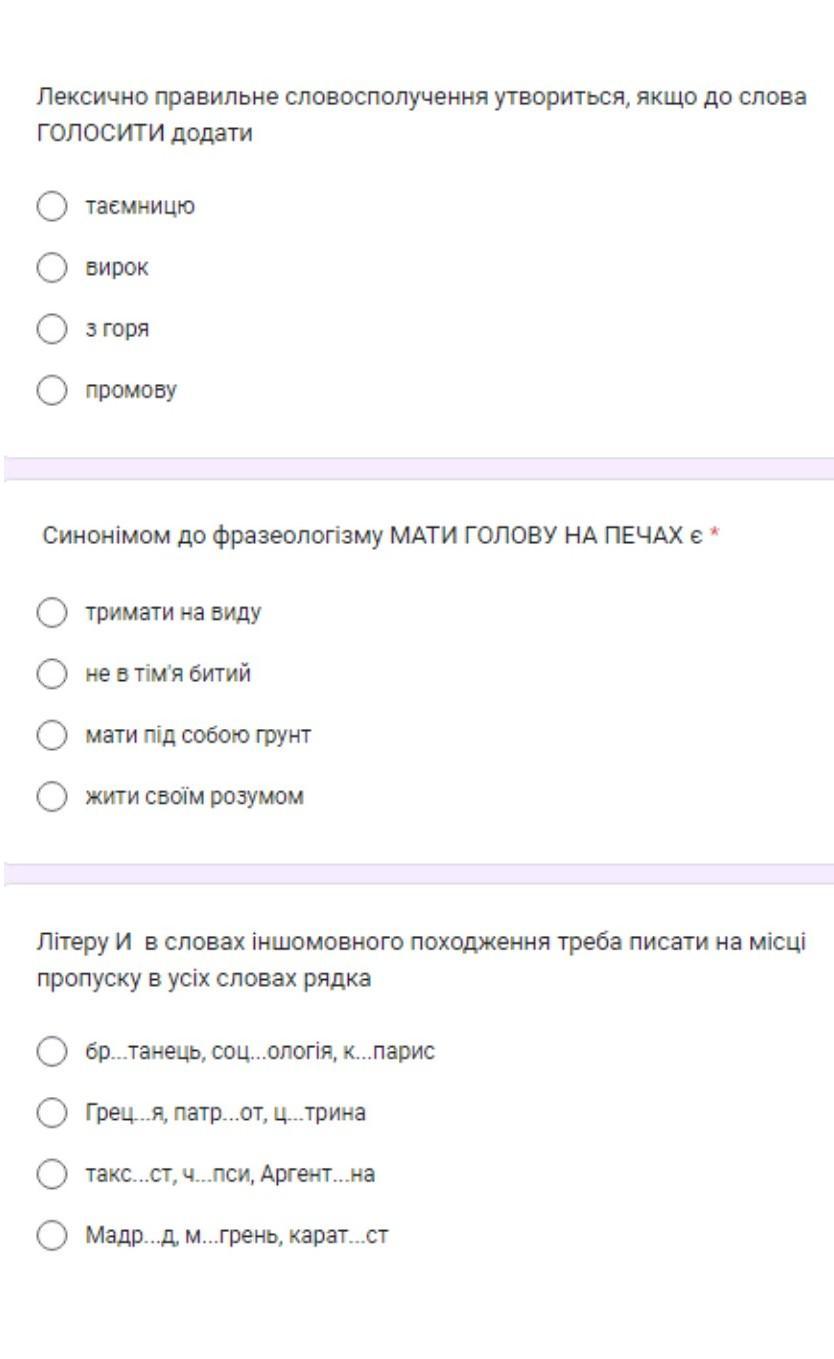
Task: Choose 'не в тім'я битий' answer
Action: [x=50, y=674]
